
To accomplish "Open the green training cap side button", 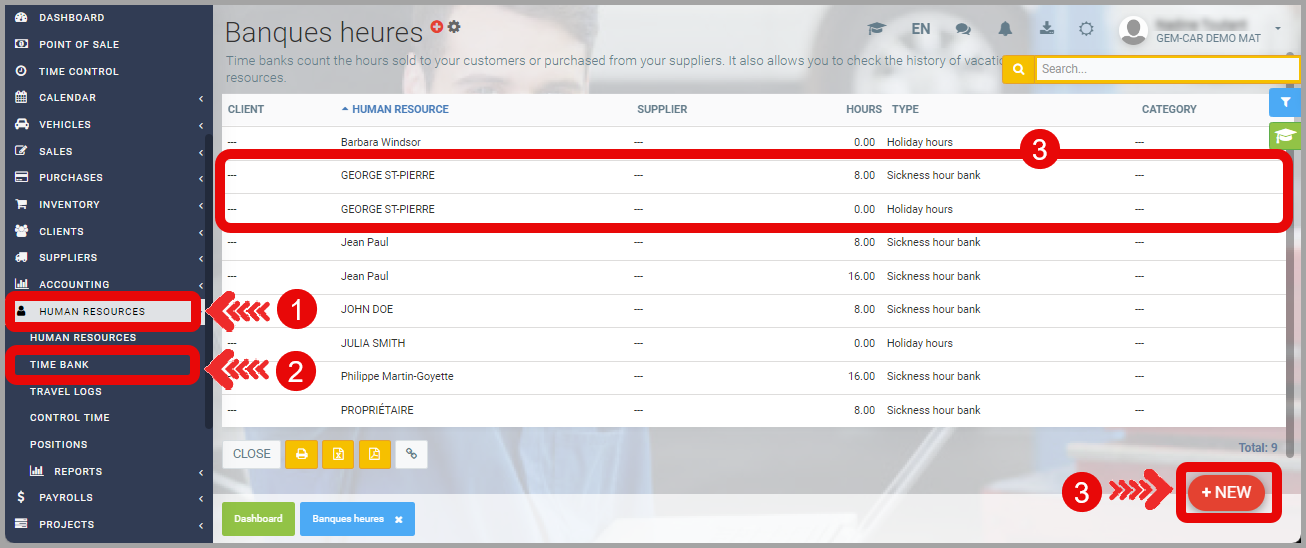I will coord(1285,136).
